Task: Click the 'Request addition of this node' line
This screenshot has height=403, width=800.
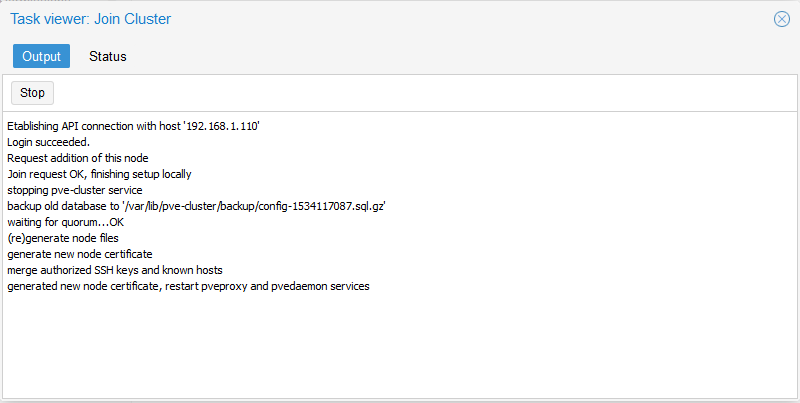Action: (x=77, y=157)
